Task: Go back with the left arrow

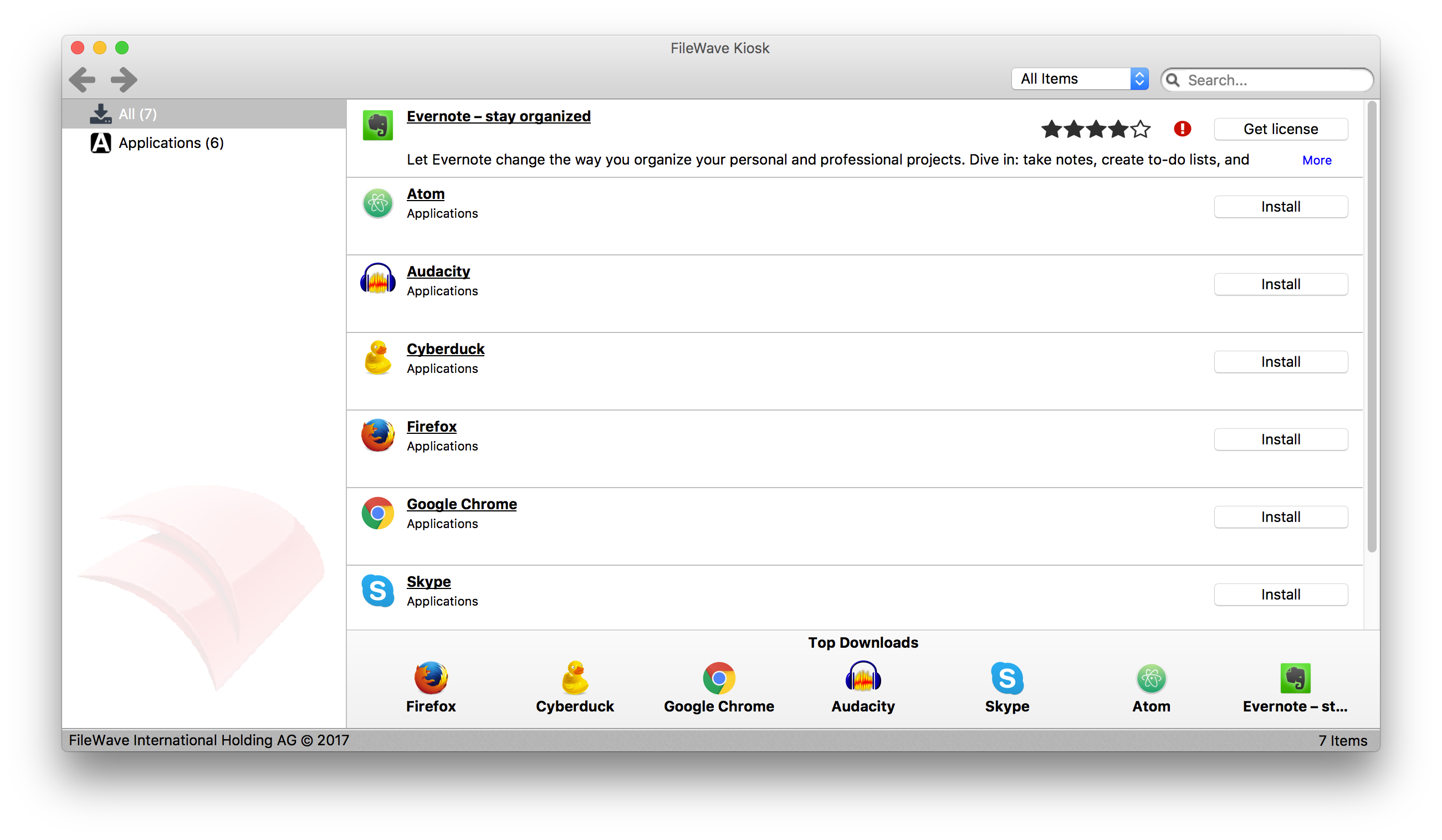Action: pyautogui.click(x=83, y=80)
